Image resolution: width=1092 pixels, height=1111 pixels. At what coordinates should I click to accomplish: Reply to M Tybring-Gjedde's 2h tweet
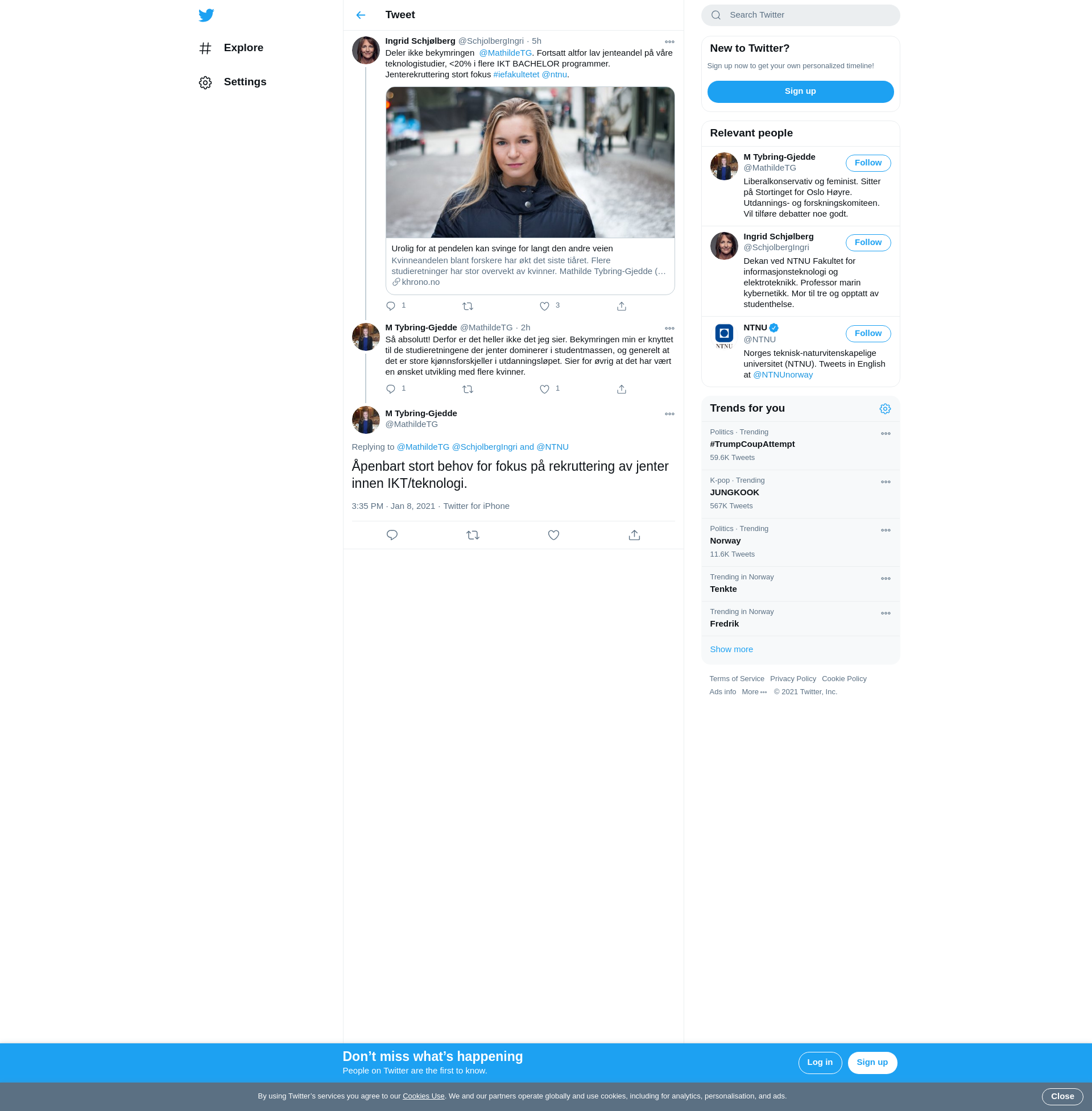pyautogui.click(x=391, y=389)
